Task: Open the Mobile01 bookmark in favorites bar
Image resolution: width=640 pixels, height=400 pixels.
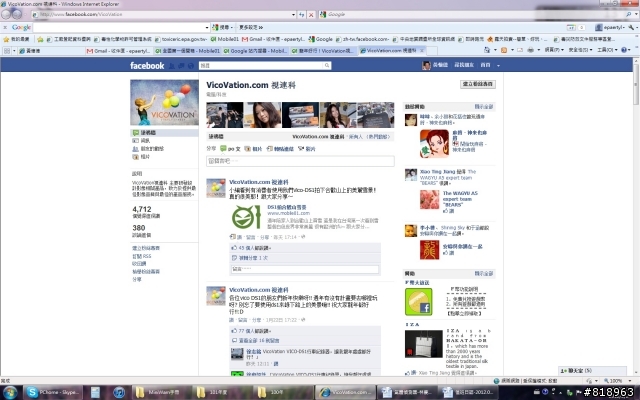Action: 224,39
